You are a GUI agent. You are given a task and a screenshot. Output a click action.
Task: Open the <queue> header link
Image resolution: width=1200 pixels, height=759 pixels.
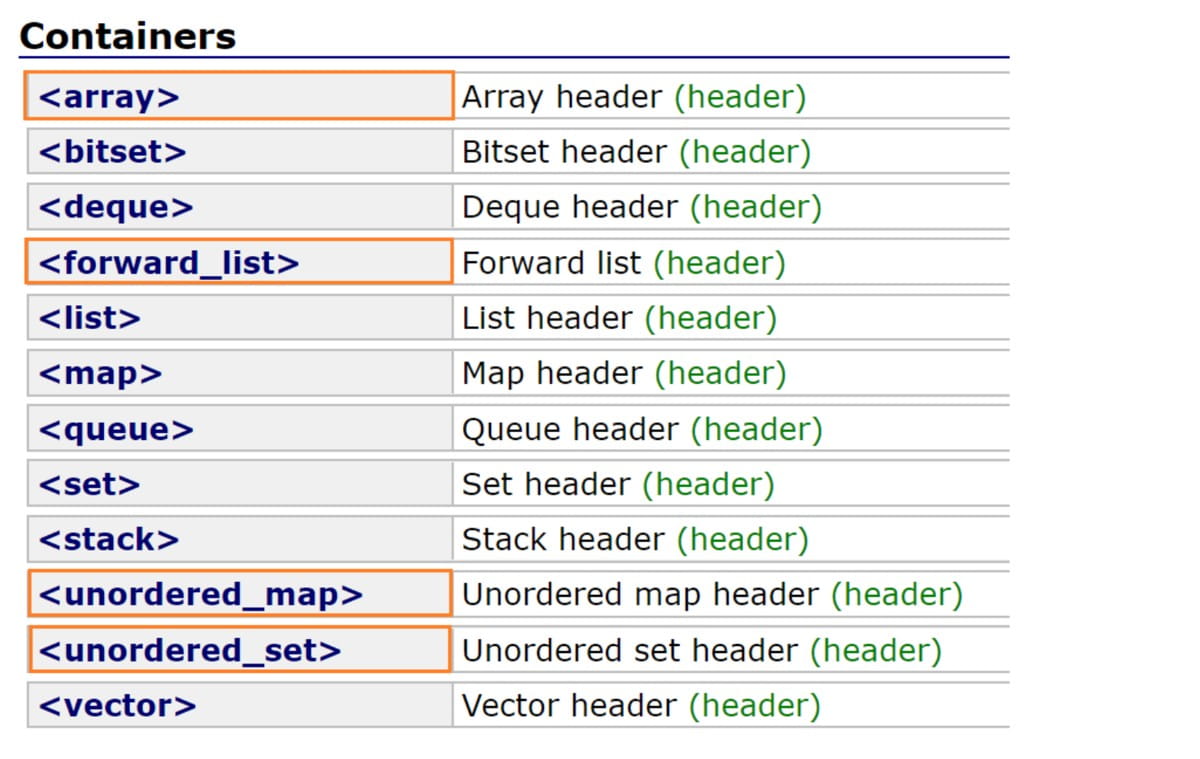[116, 429]
